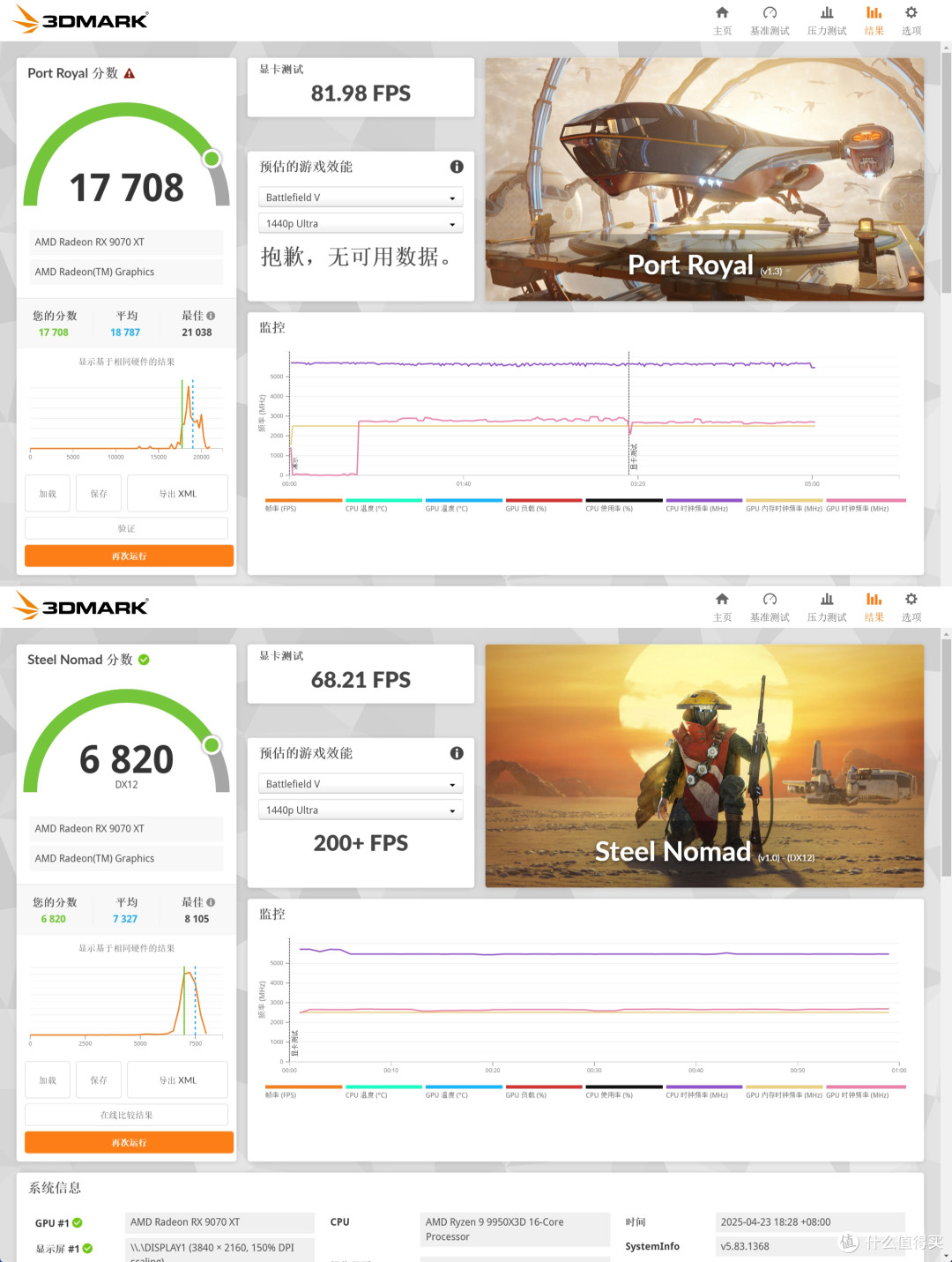
Task: Click 加载 button under Port Royal score
Action: click(x=48, y=494)
